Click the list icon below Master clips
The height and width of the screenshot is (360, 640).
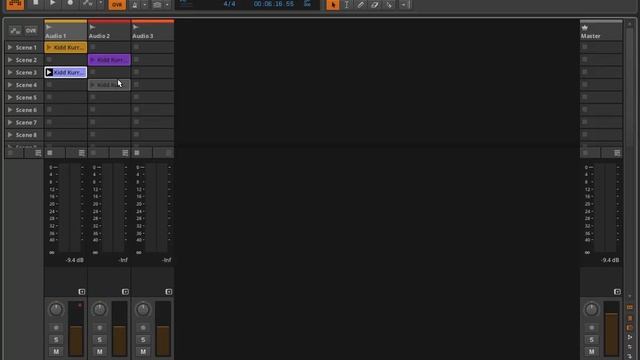[x=617, y=153]
